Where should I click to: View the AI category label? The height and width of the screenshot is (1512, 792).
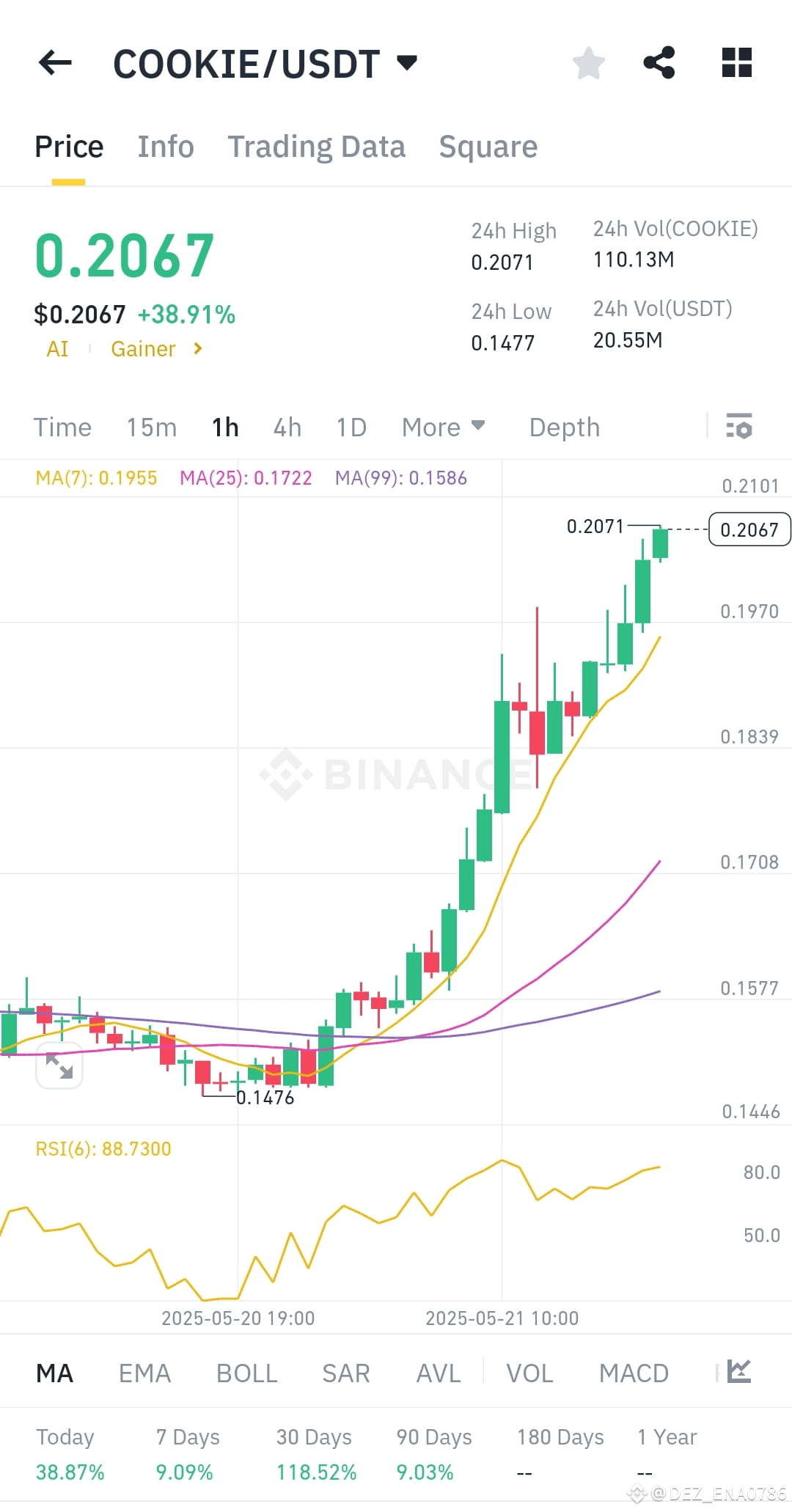pos(58,348)
